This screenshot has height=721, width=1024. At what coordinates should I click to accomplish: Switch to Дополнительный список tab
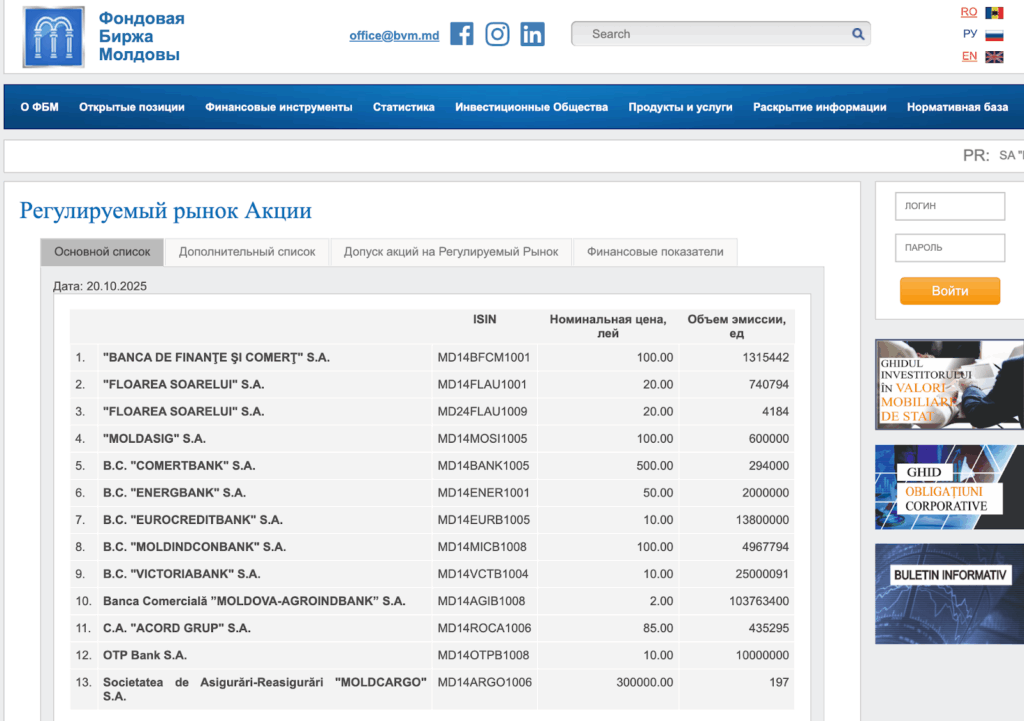pyautogui.click(x=247, y=252)
